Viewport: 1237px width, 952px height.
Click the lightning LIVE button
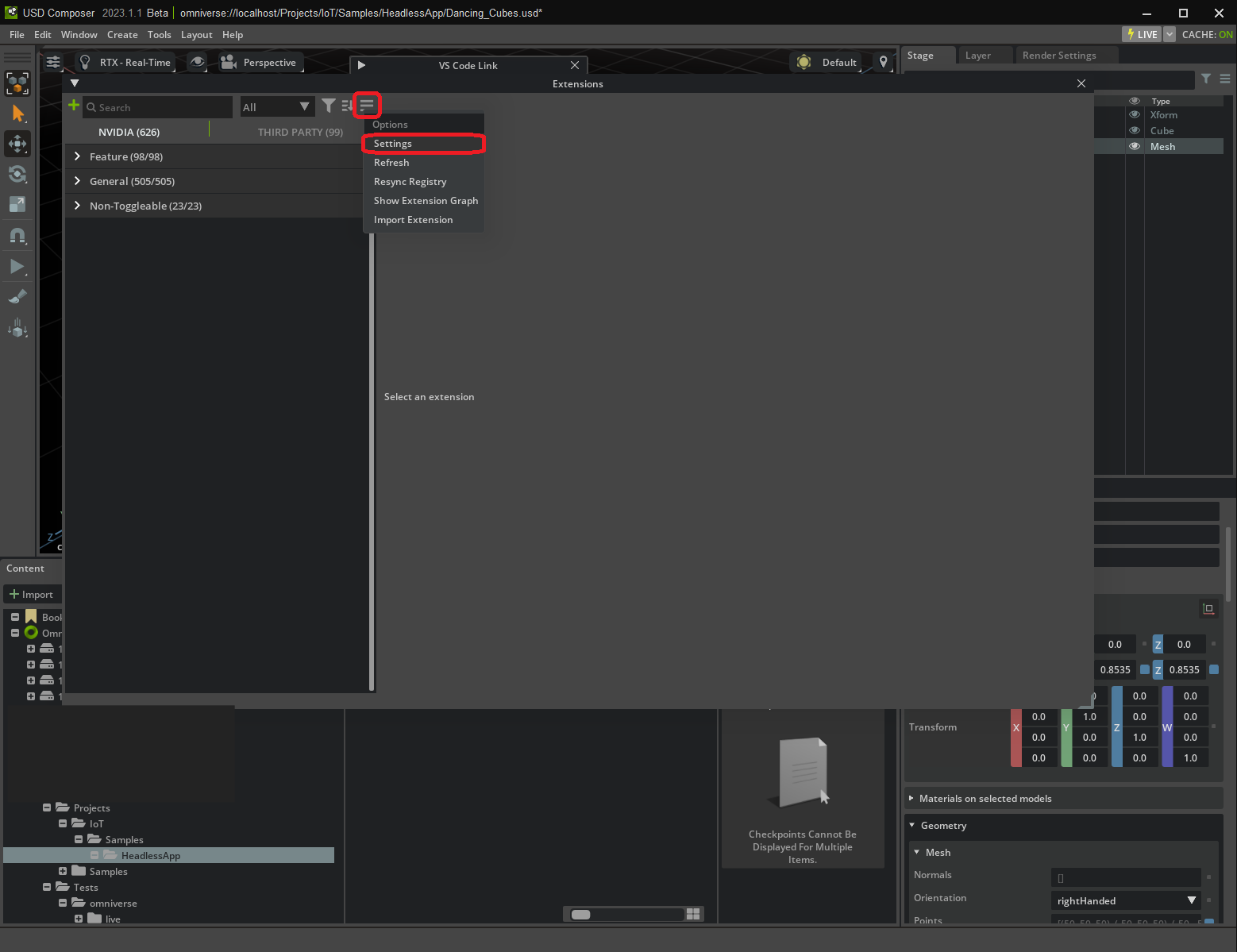(x=1142, y=34)
